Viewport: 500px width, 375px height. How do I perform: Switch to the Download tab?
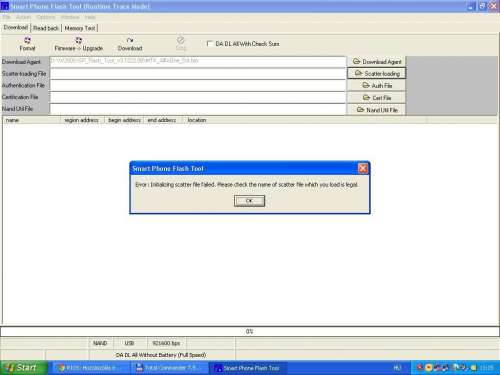tap(15, 28)
